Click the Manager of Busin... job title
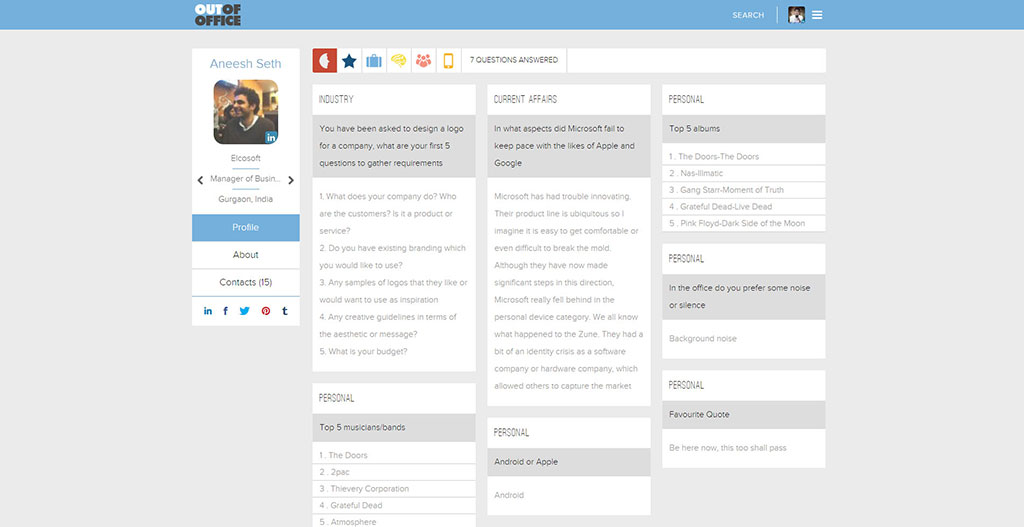This screenshot has width=1024, height=527. tap(246, 179)
